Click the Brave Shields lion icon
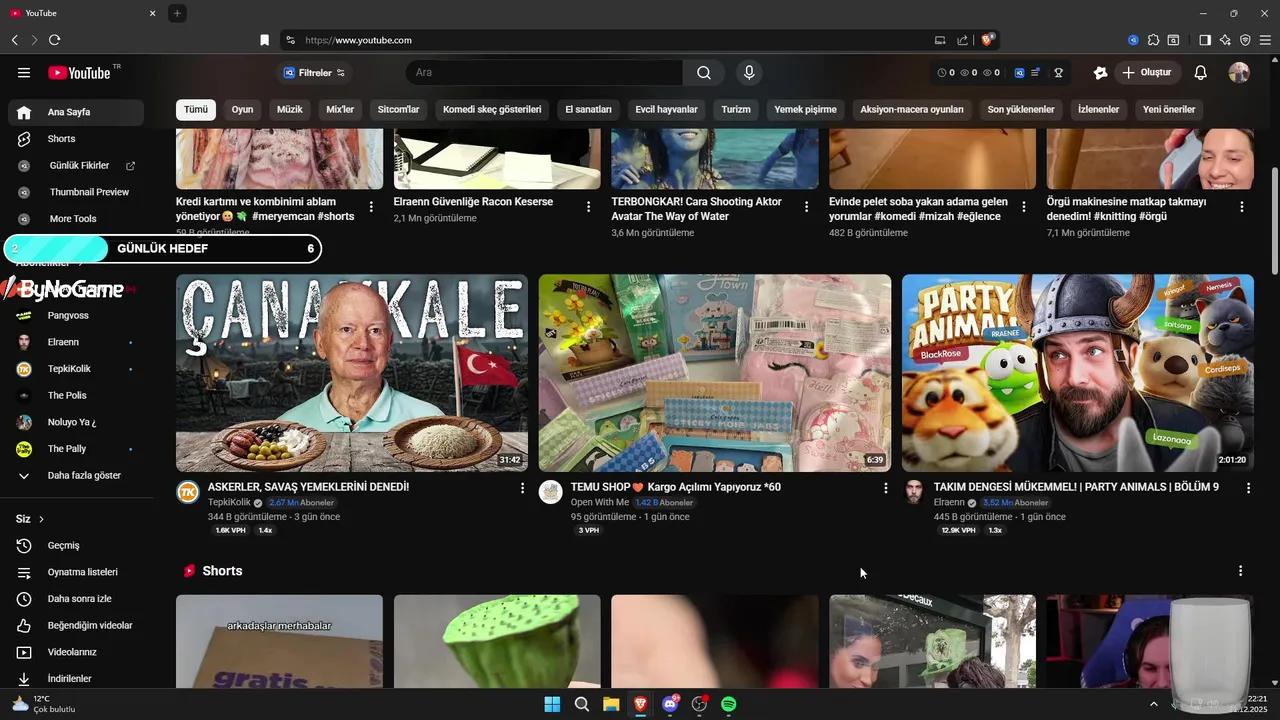This screenshot has width=1280, height=720. coord(987,40)
